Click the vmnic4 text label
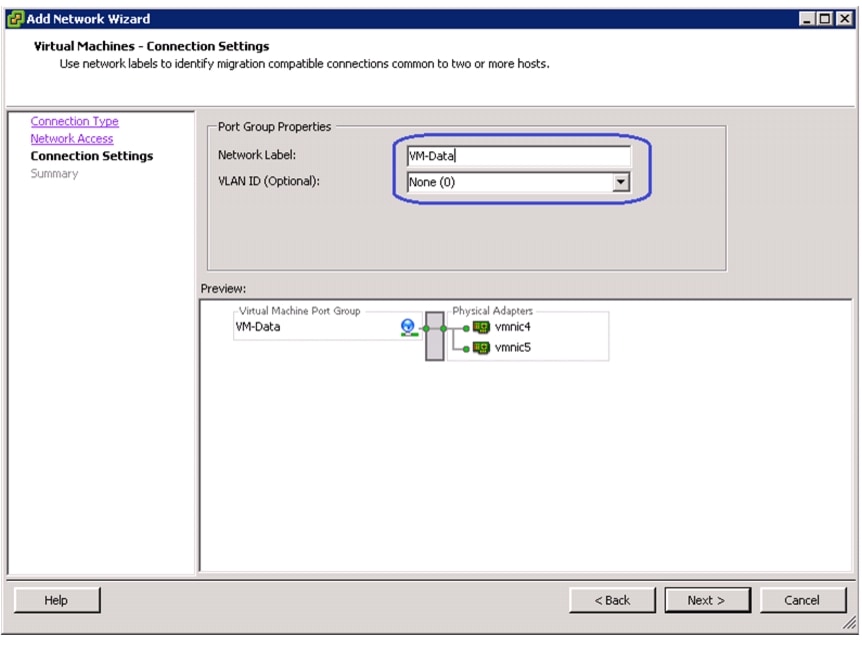The width and height of the screenshot is (862, 661). [x=512, y=327]
